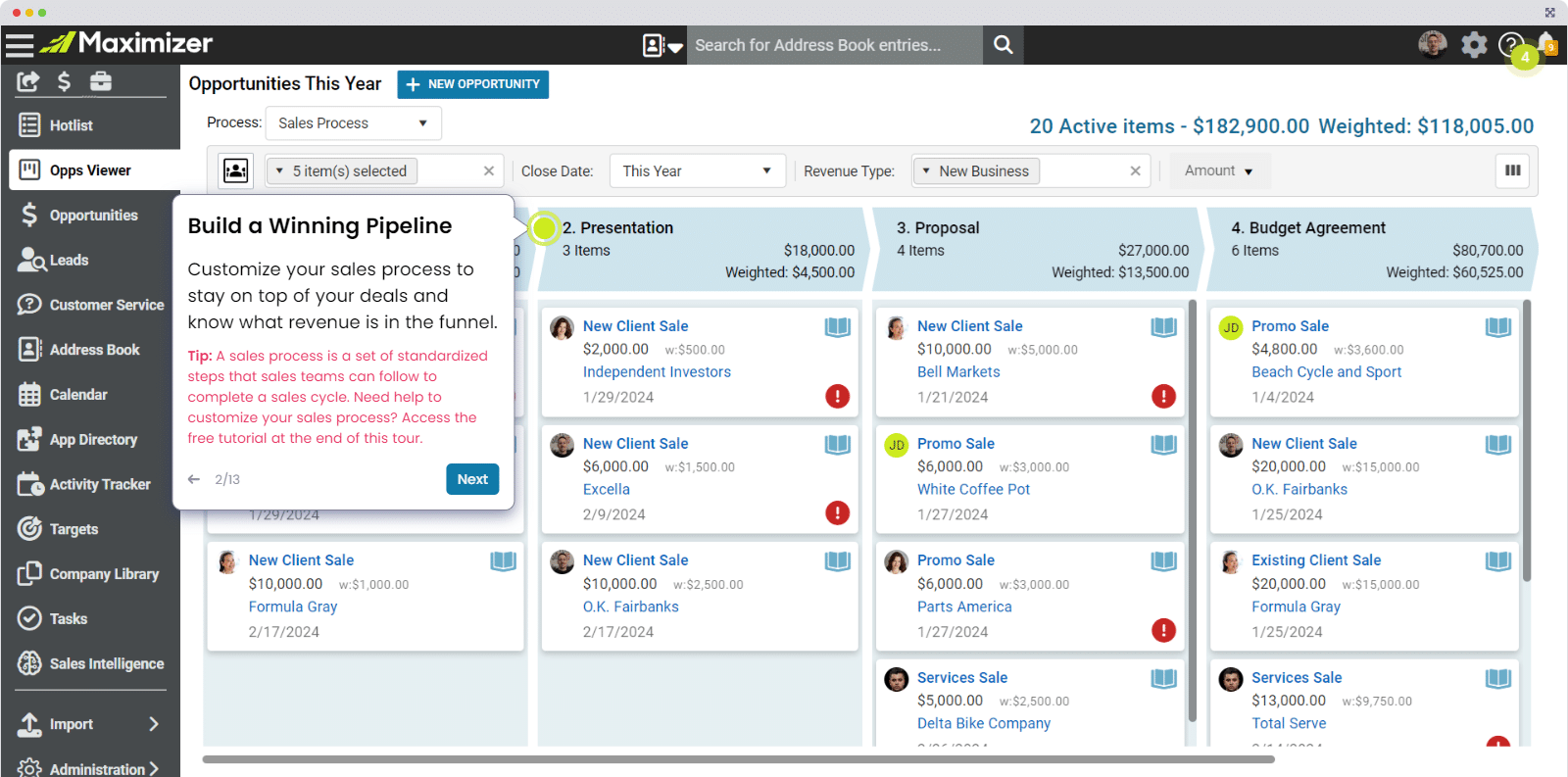This screenshot has width=1568, height=777.
Task: Click the red alert on Independent Investors card
Action: point(838,396)
